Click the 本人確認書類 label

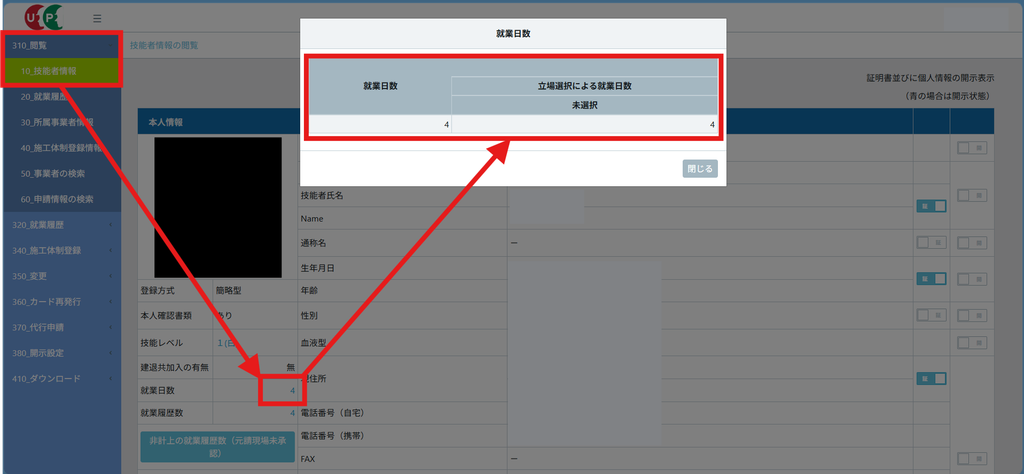tap(166, 315)
